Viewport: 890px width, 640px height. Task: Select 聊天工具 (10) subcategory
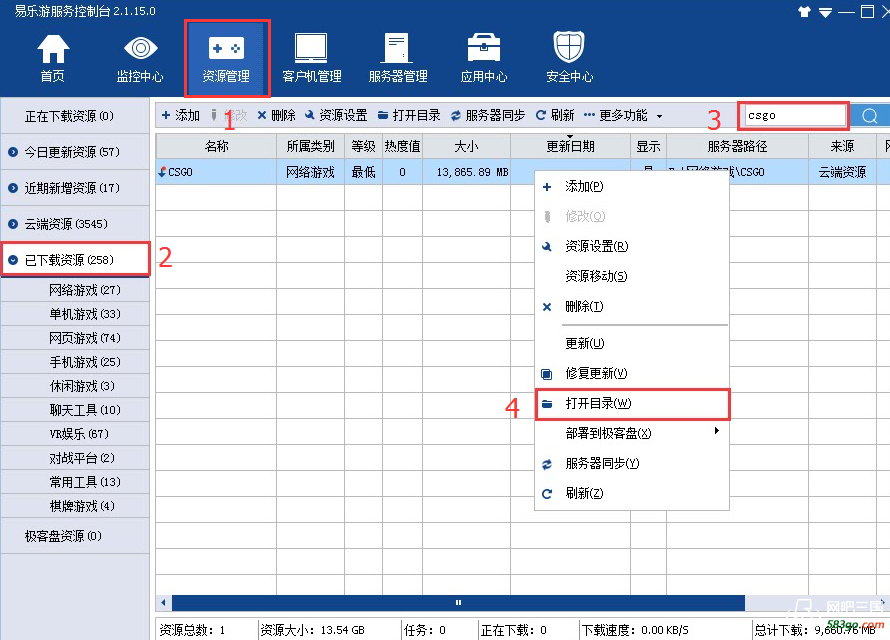[x=75, y=410]
